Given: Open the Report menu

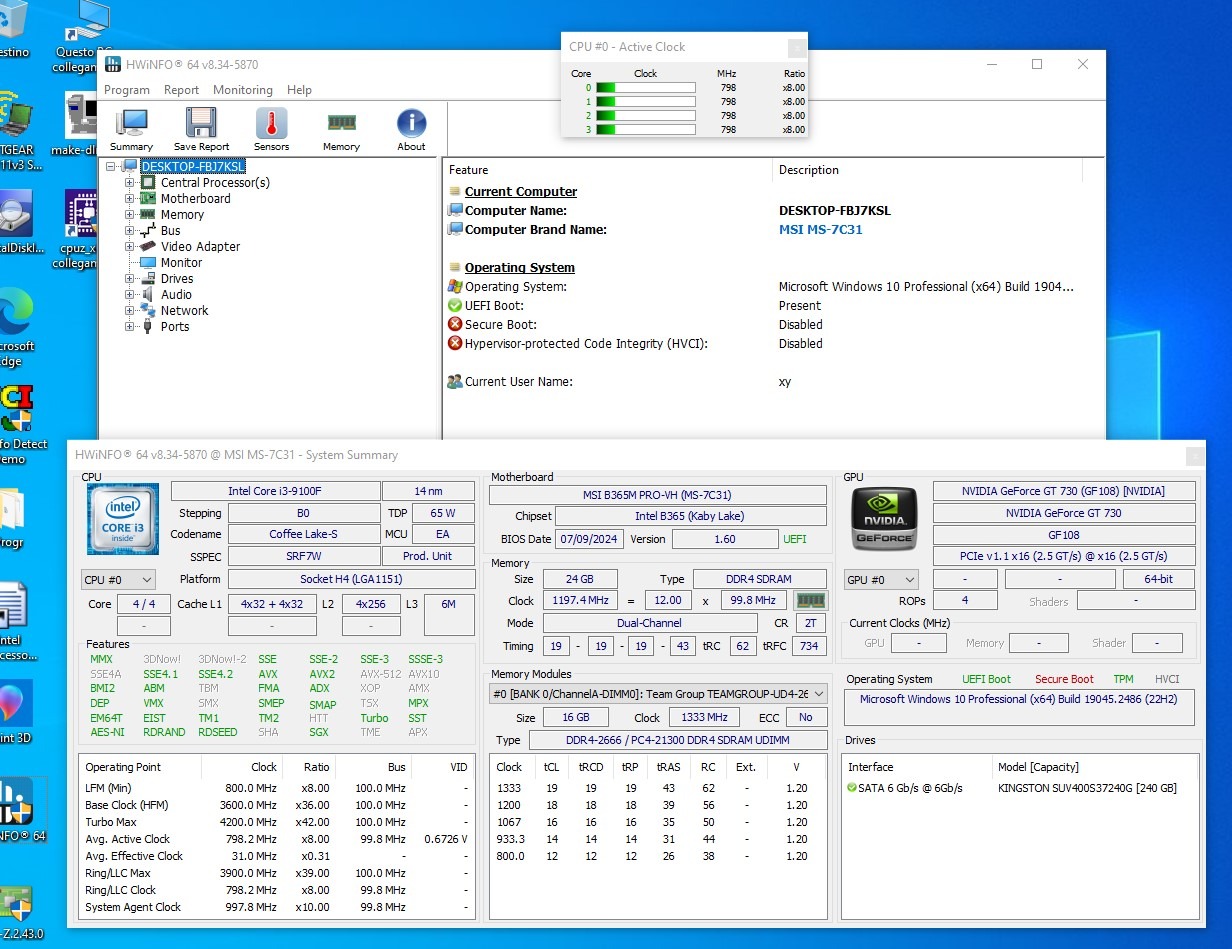Looking at the screenshot, I should (x=181, y=90).
